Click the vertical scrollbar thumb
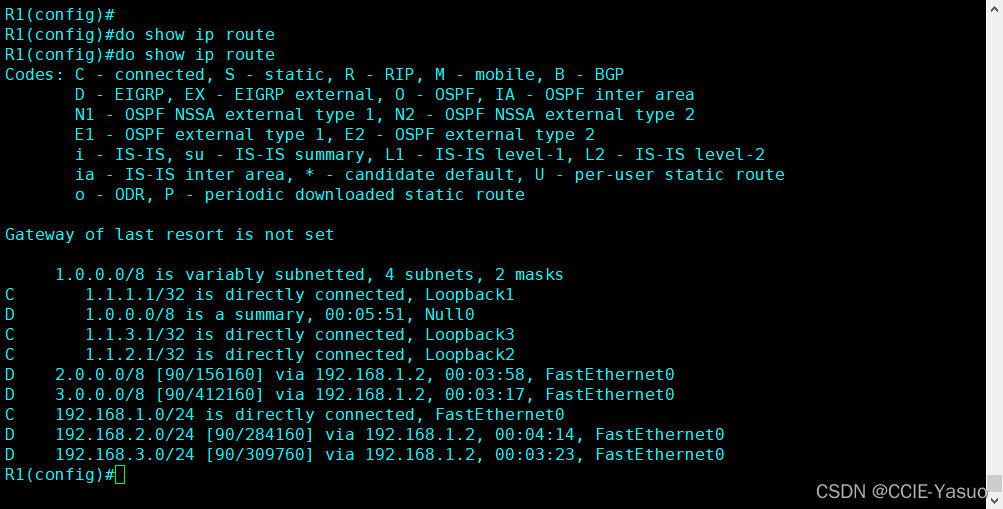1003x509 pixels. 995,483
